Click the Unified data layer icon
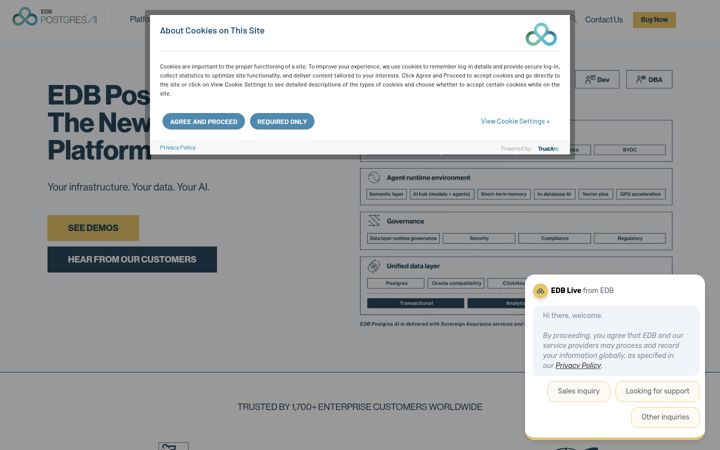The width and height of the screenshot is (720, 450). [374, 266]
